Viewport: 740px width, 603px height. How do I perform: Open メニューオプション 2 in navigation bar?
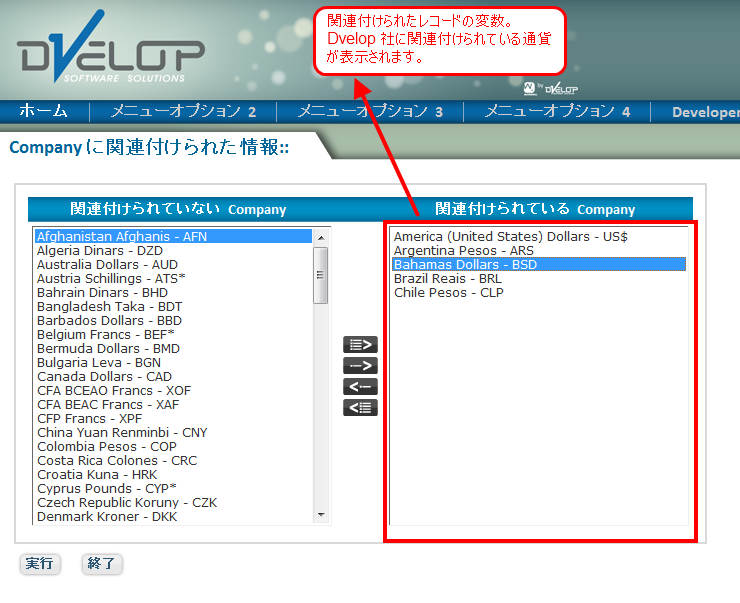tap(183, 112)
